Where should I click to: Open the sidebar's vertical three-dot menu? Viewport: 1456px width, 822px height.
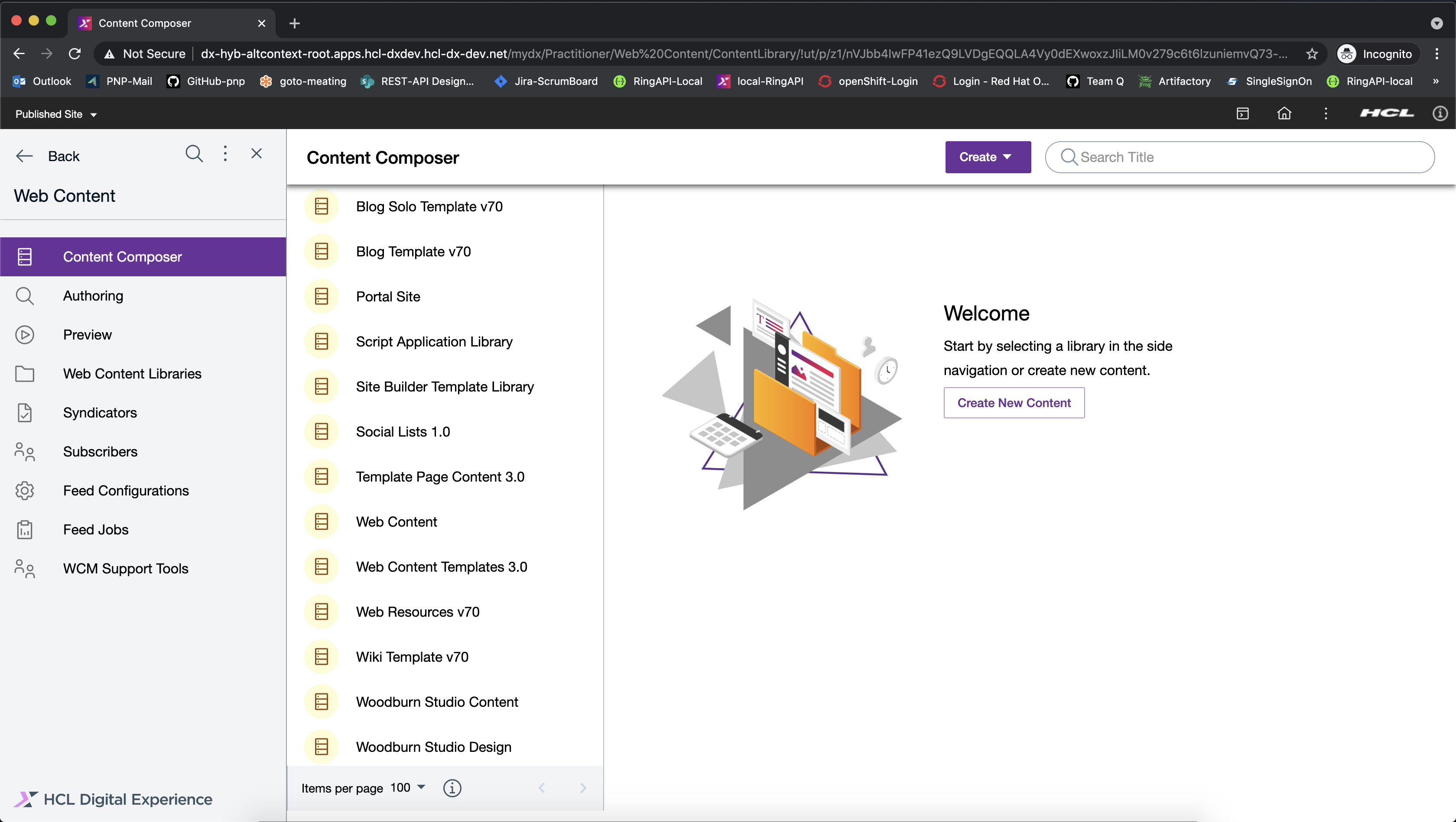pyautogui.click(x=225, y=154)
